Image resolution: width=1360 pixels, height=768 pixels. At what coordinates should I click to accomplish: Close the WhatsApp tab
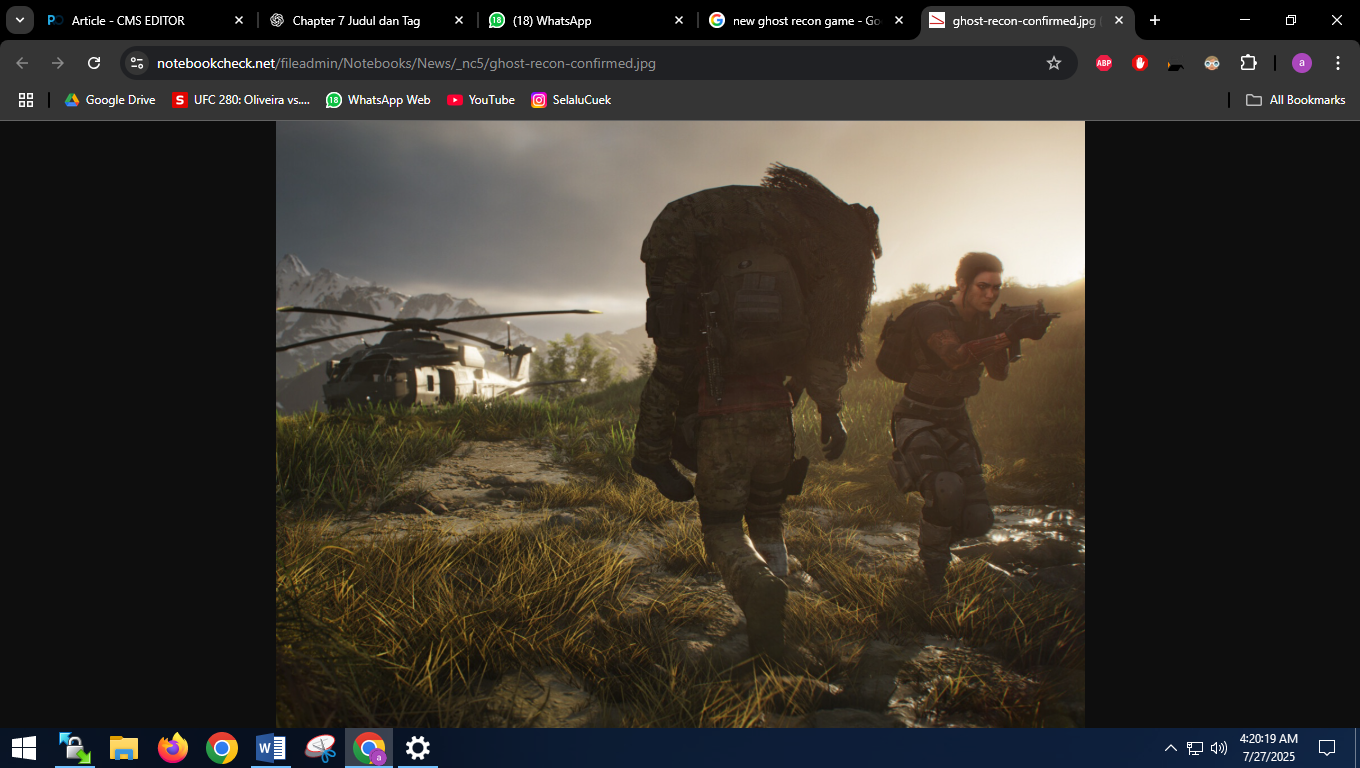click(x=679, y=20)
